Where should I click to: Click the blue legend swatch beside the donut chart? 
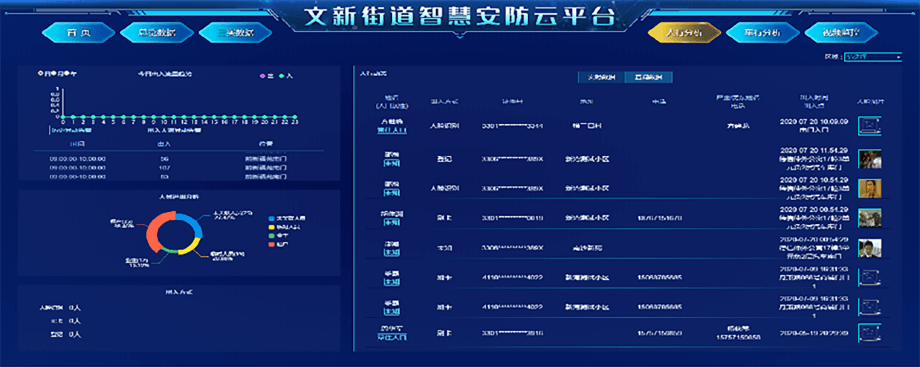[271, 218]
